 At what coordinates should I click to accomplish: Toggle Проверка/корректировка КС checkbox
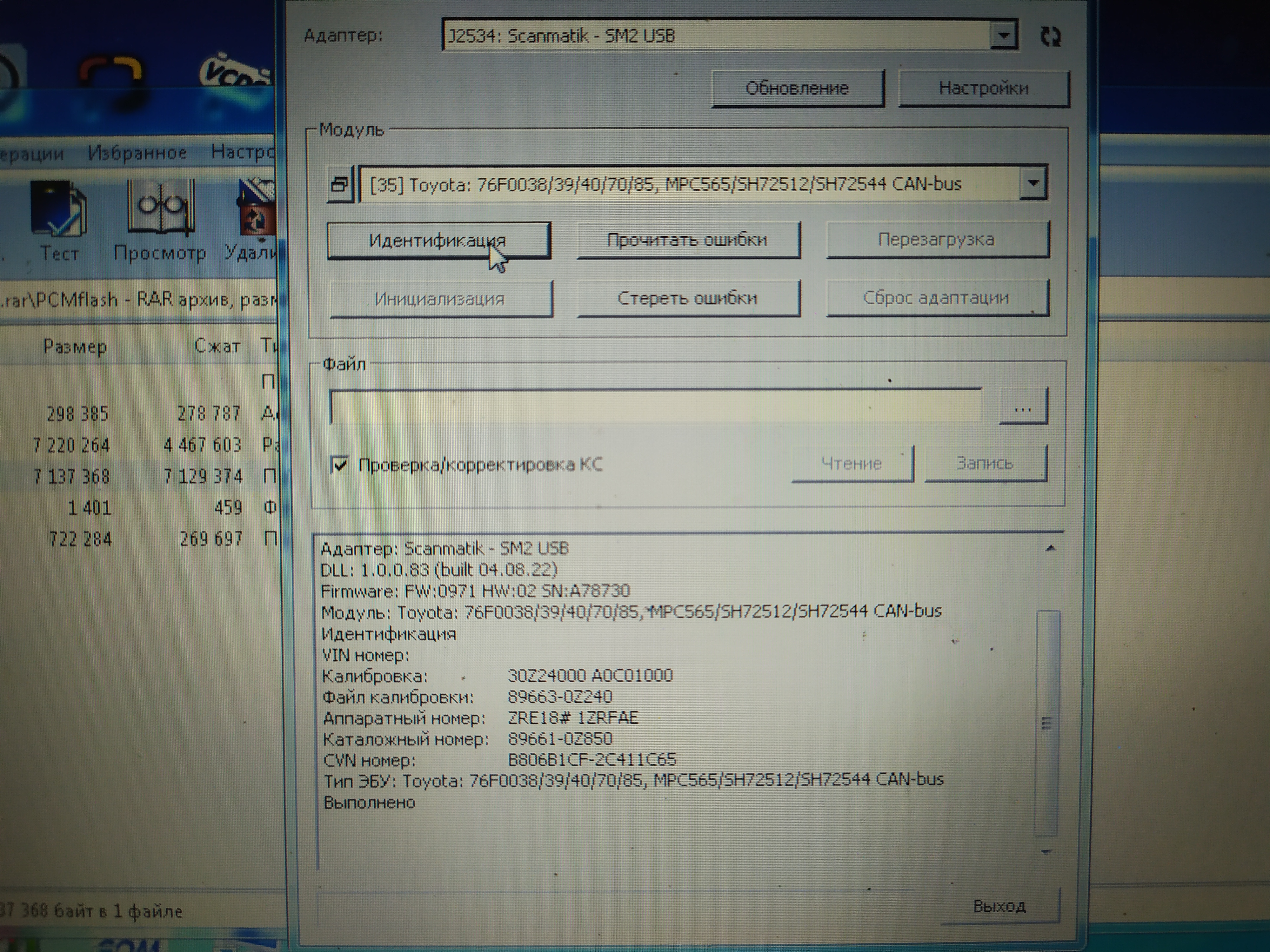pyautogui.click(x=339, y=464)
